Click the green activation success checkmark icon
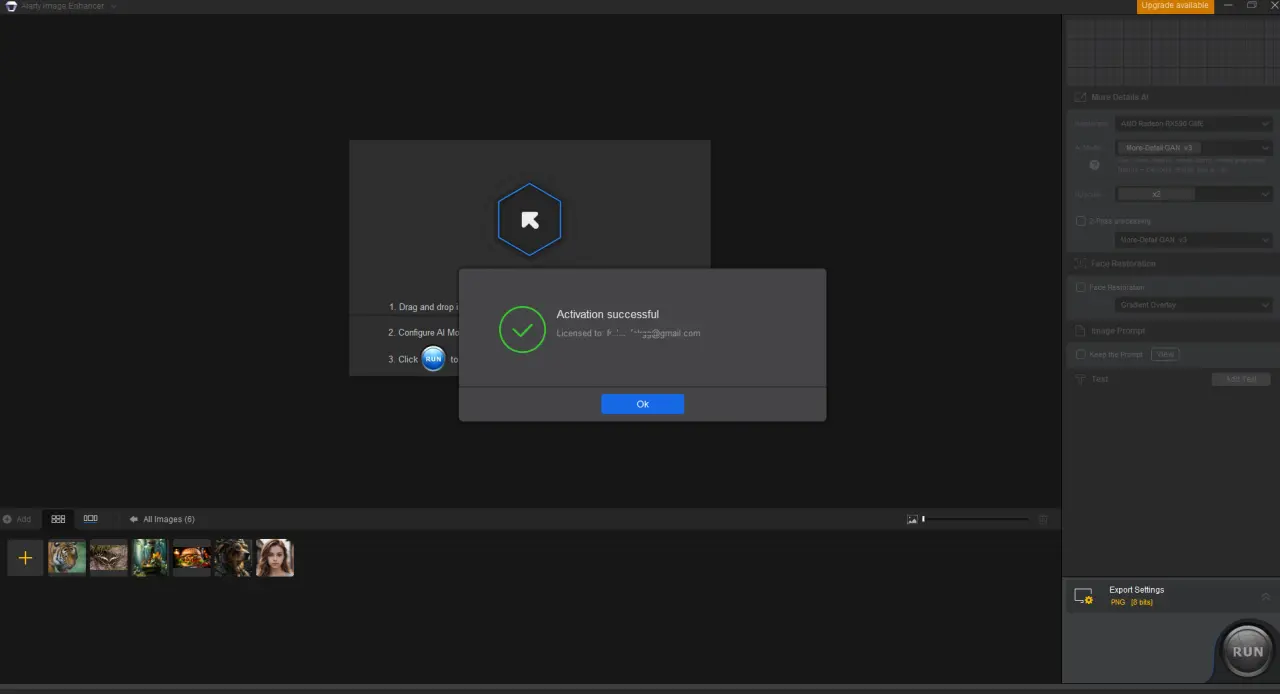 (x=522, y=329)
